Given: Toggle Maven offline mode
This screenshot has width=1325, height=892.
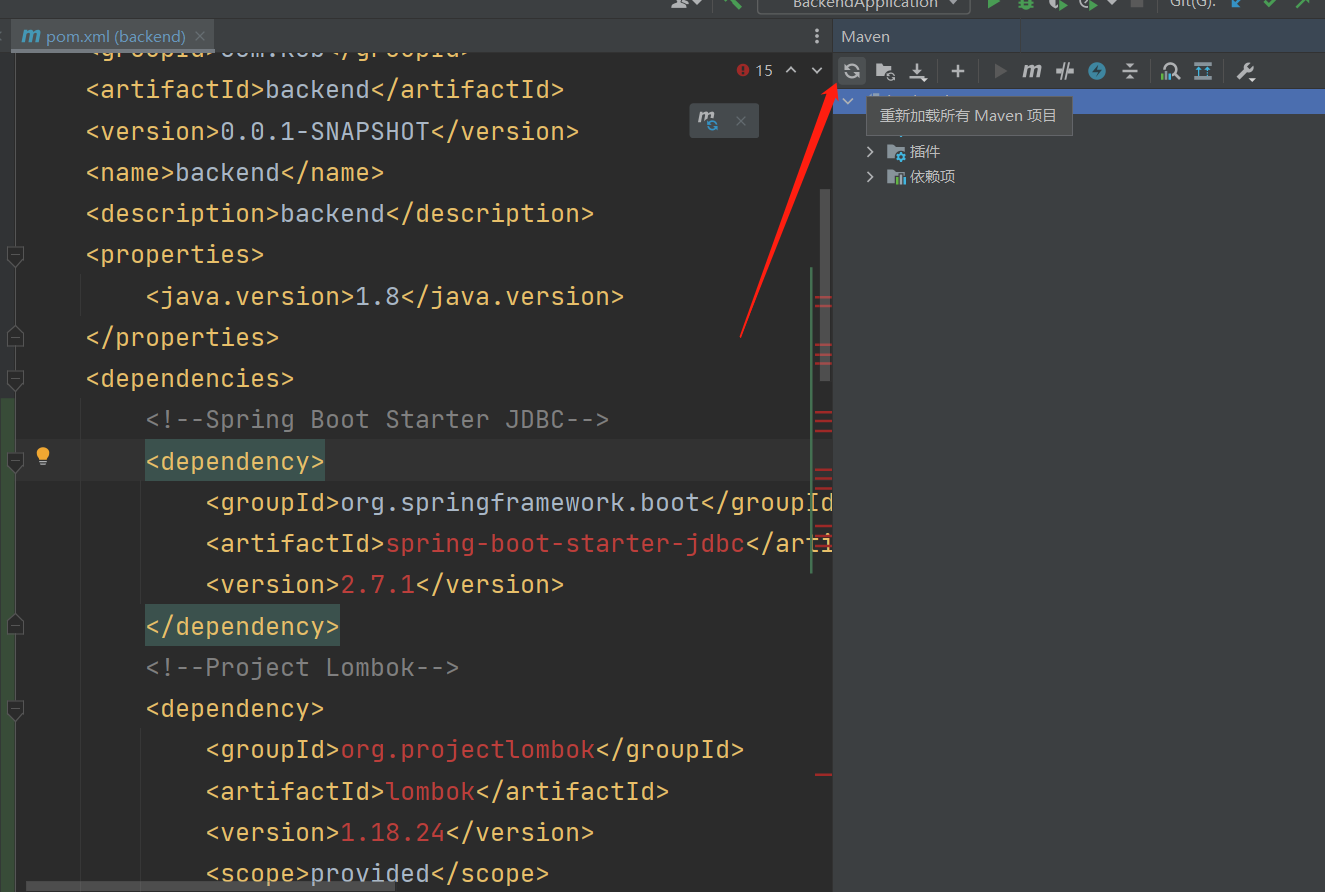Looking at the screenshot, I should [1065, 71].
